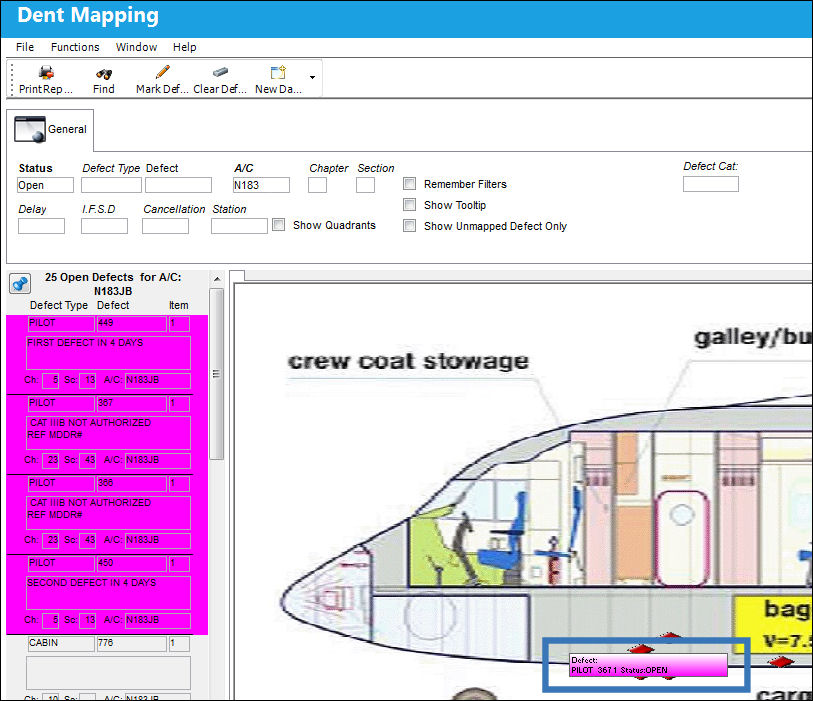Click the pink PILOT 367 defect tooltip

[648, 665]
